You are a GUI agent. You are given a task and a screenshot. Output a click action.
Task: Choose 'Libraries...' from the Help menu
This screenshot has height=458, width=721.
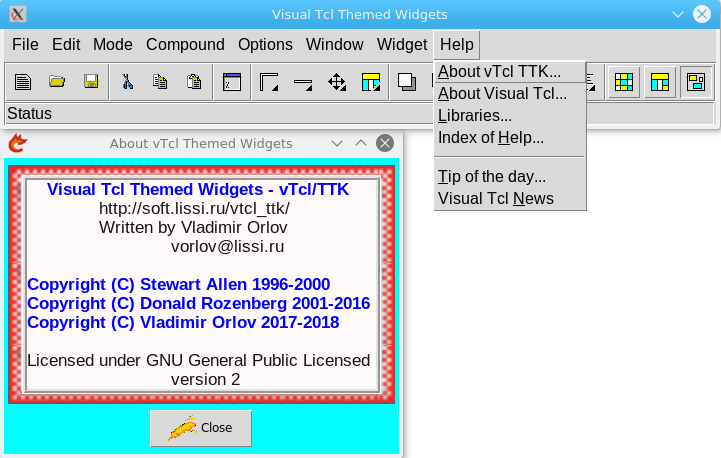(x=475, y=115)
